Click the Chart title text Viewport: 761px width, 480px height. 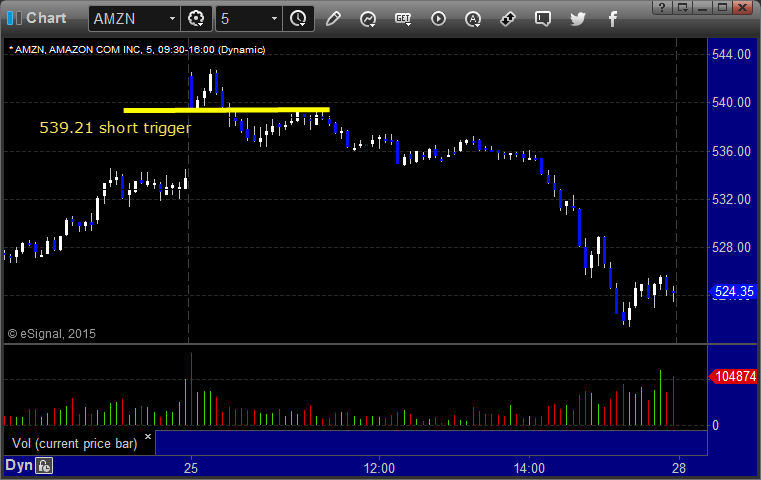pyautogui.click(x=46, y=18)
